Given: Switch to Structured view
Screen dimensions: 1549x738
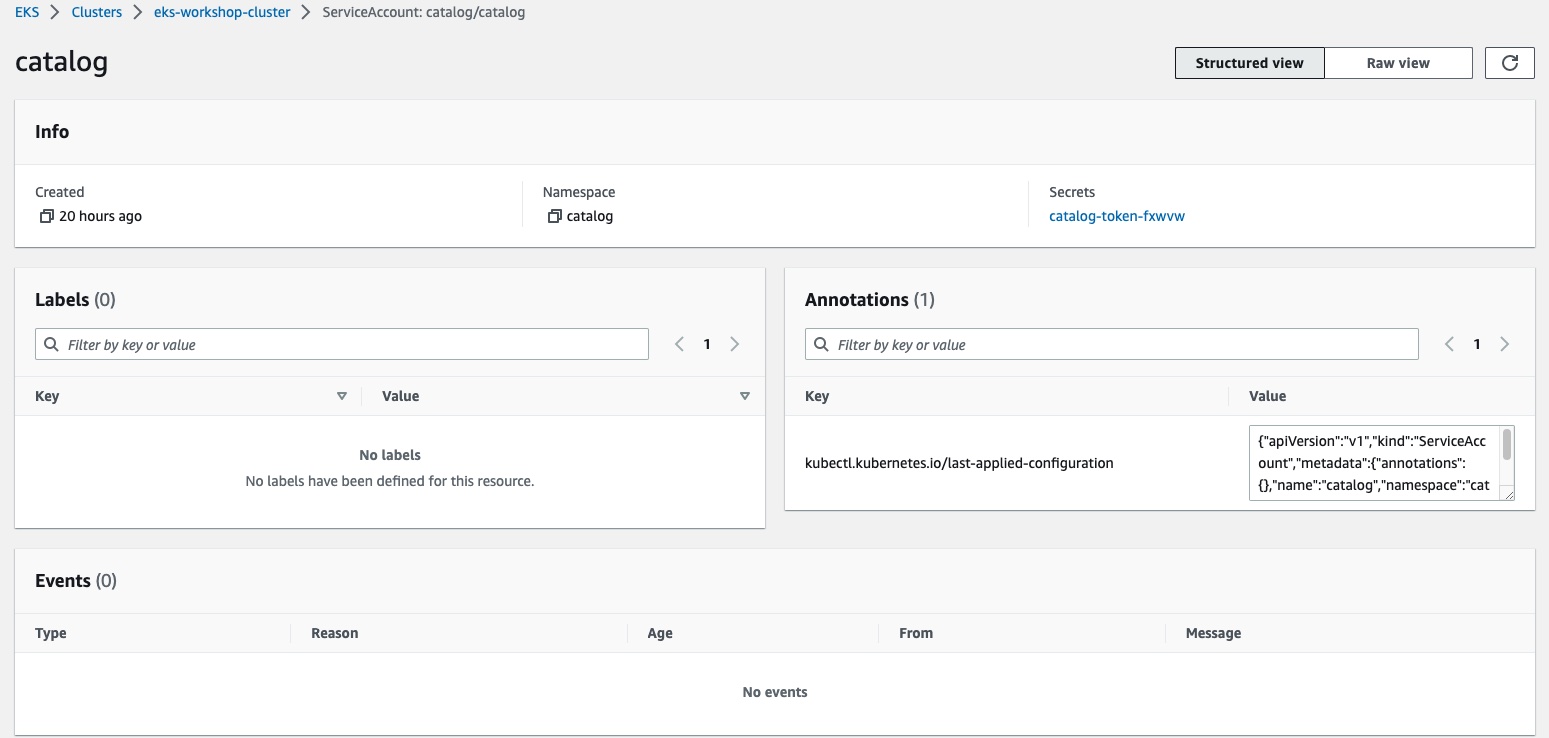Looking at the screenshot, I should (x=1249, y=63).
